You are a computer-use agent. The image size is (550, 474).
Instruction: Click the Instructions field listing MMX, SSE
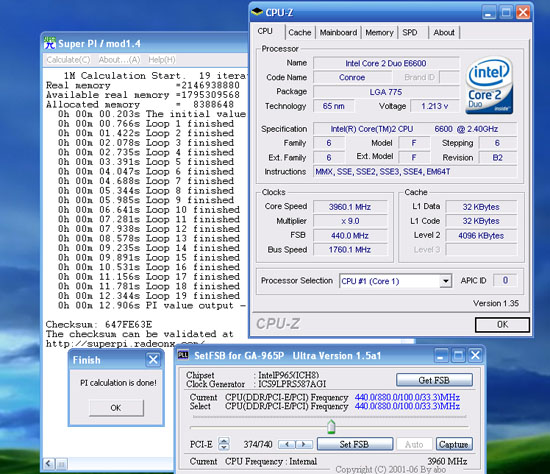pyautogui.click(x=415, y=172)
